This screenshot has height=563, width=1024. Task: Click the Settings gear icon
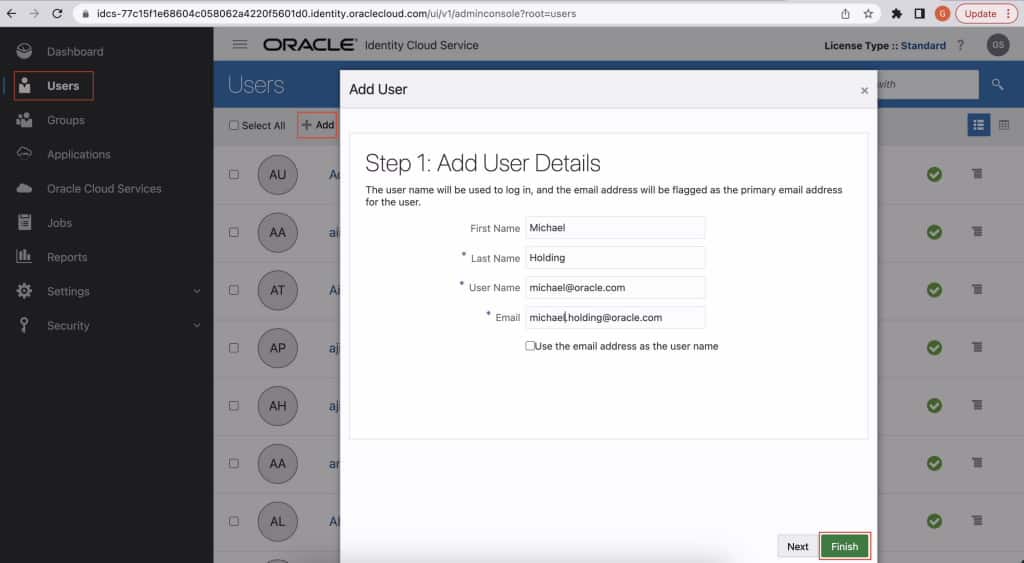[24, 291]
